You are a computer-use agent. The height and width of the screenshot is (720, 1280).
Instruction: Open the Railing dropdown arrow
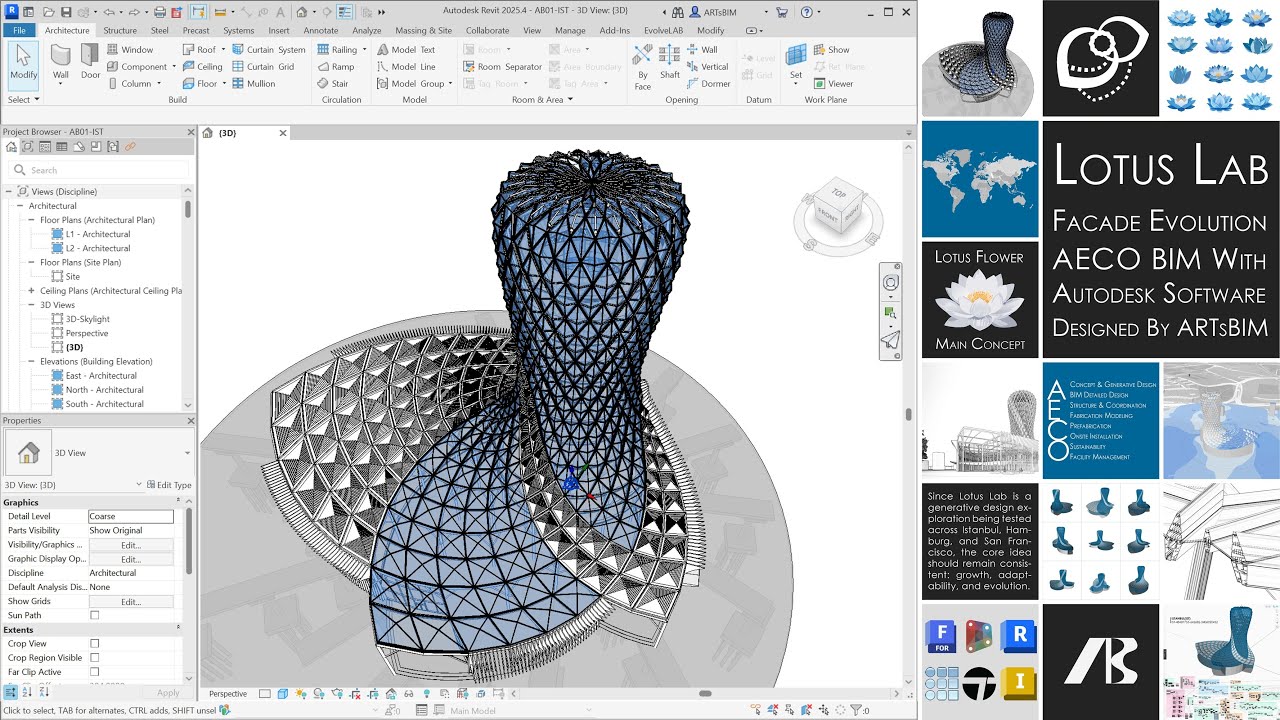pyautogui.click(x=364, y=49)
